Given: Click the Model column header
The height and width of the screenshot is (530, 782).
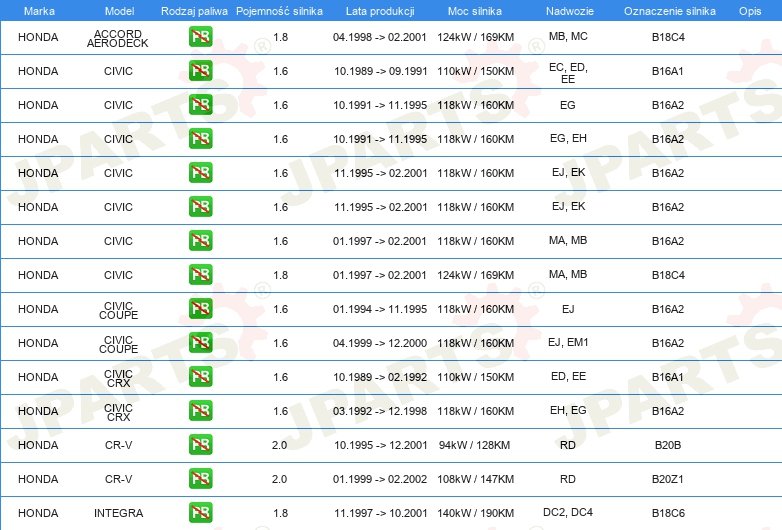Looking at the screenshot, I should 119,11.
